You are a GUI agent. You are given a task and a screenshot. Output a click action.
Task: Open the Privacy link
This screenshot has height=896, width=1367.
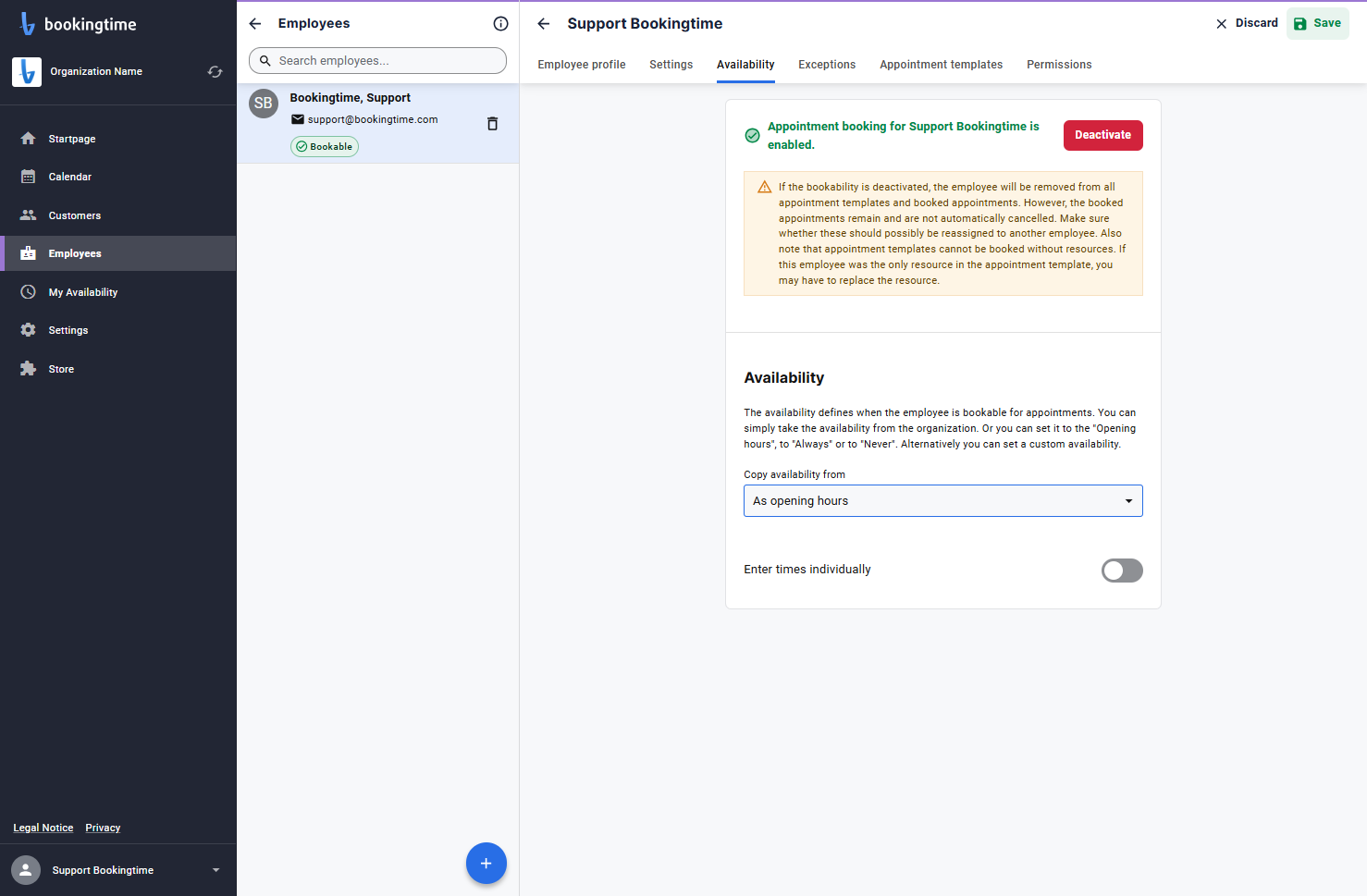(103, 828)
